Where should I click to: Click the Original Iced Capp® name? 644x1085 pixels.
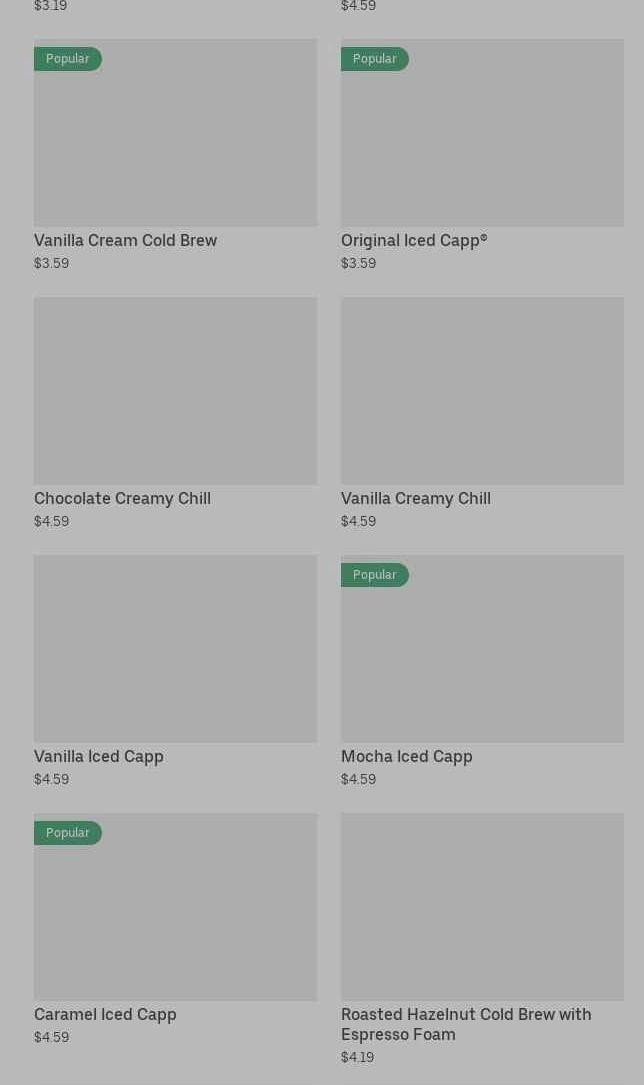click(414, 240)
